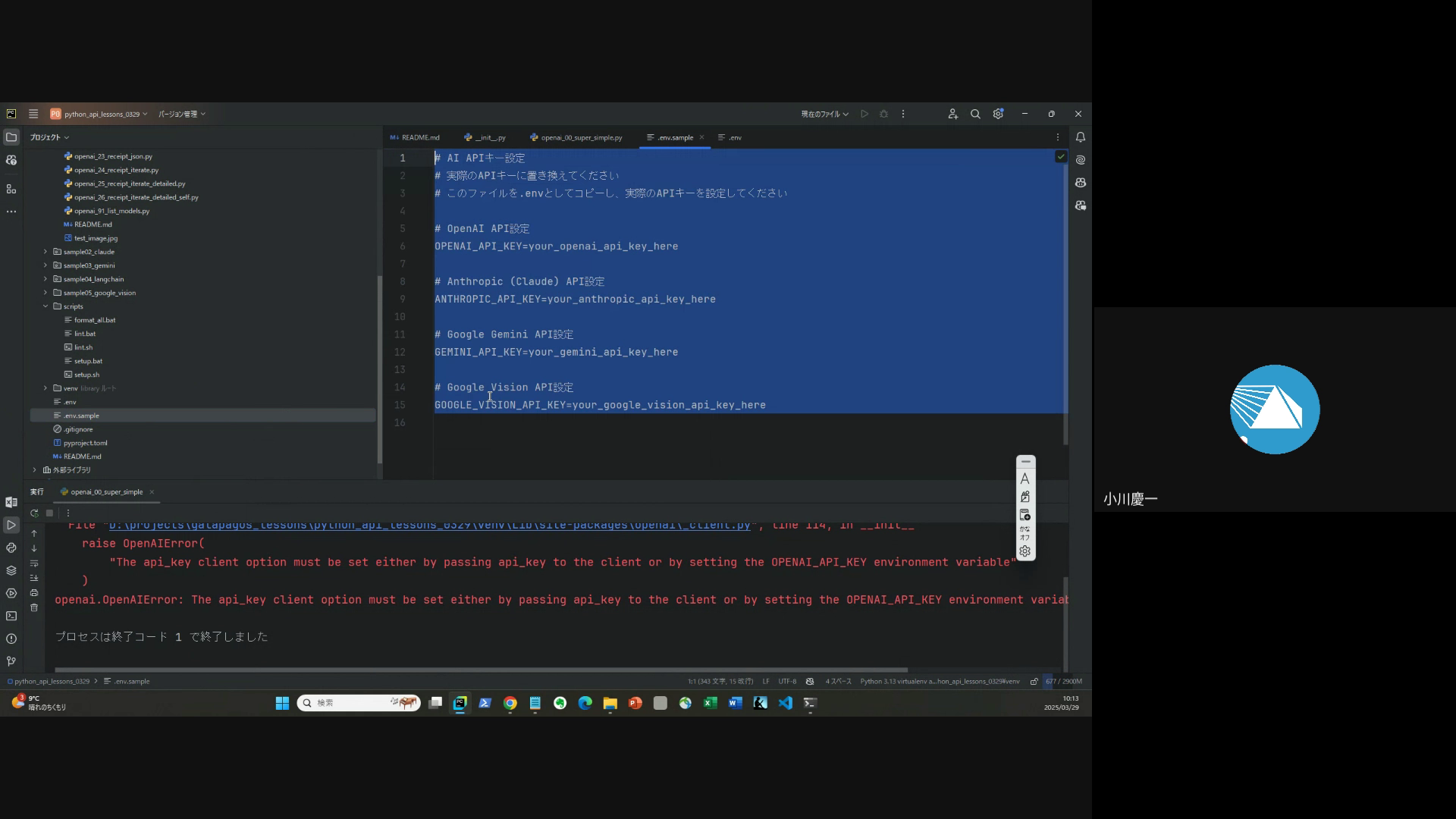This screenshot has height=819, width=1456.
Task: Open the Notifications bell panel
Action: [x=1081, y=137]
